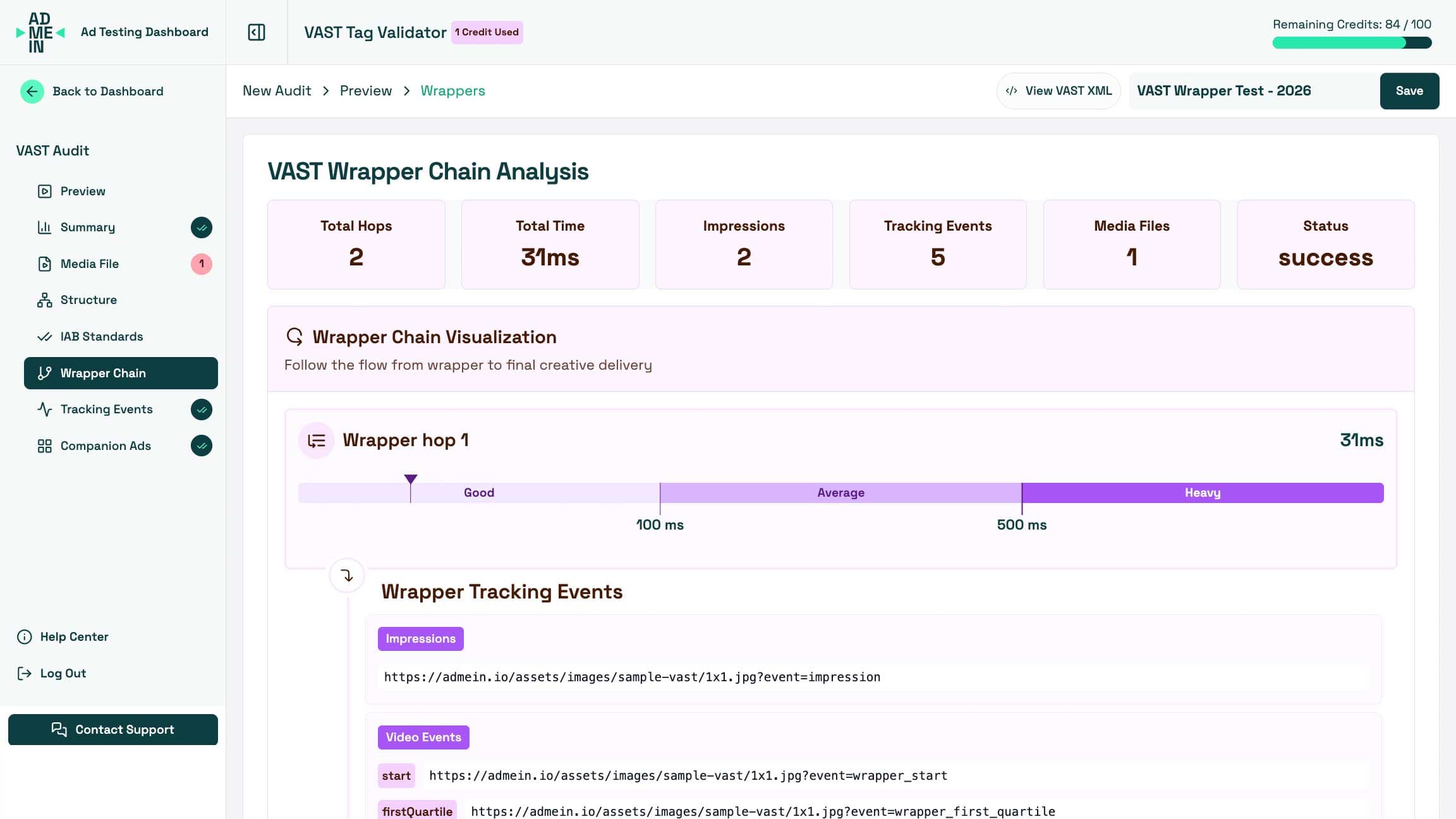Open the Help Center link
This screenshot has height=819, width=1456.
tap(63, 636)
